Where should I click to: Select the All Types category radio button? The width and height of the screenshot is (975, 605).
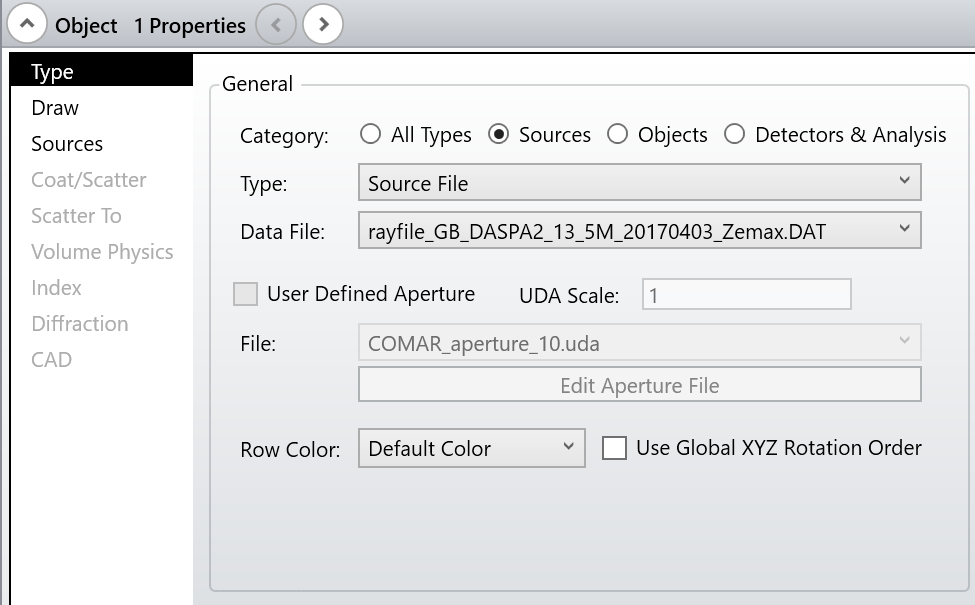371,134
